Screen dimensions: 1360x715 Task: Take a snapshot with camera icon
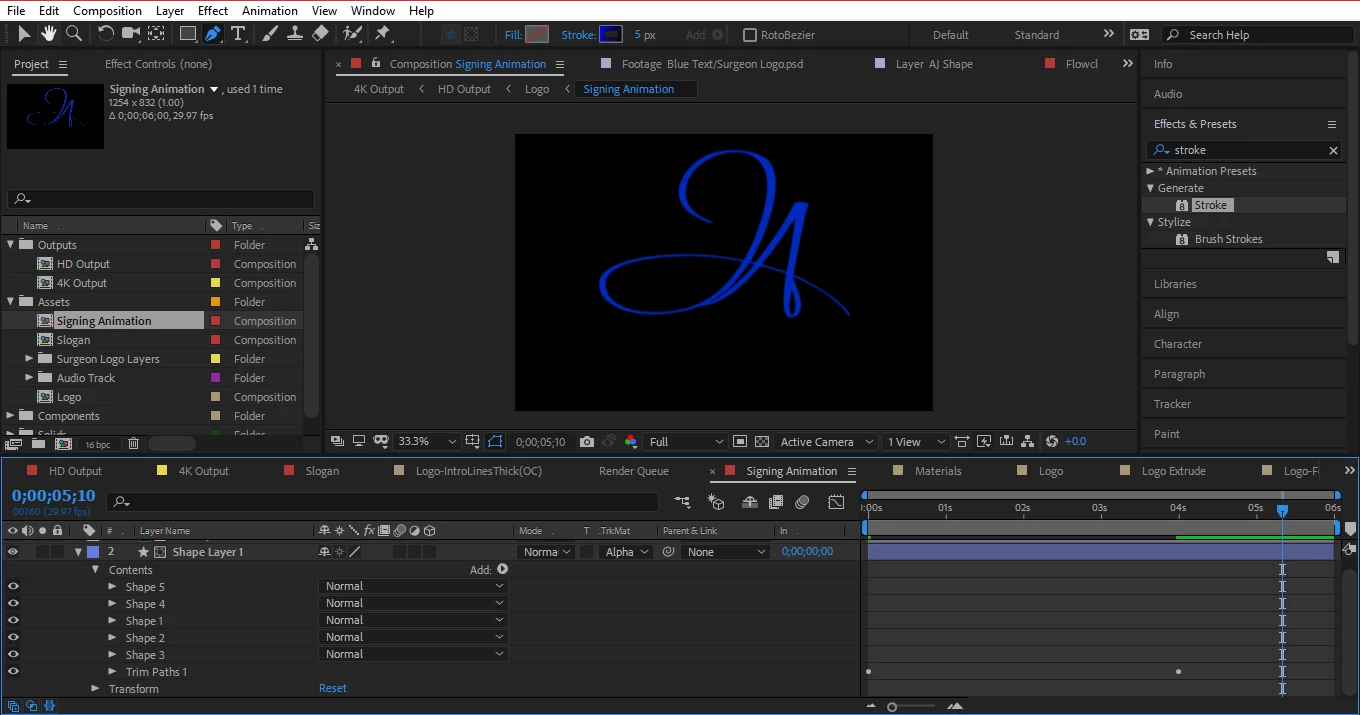coord(587,441)
